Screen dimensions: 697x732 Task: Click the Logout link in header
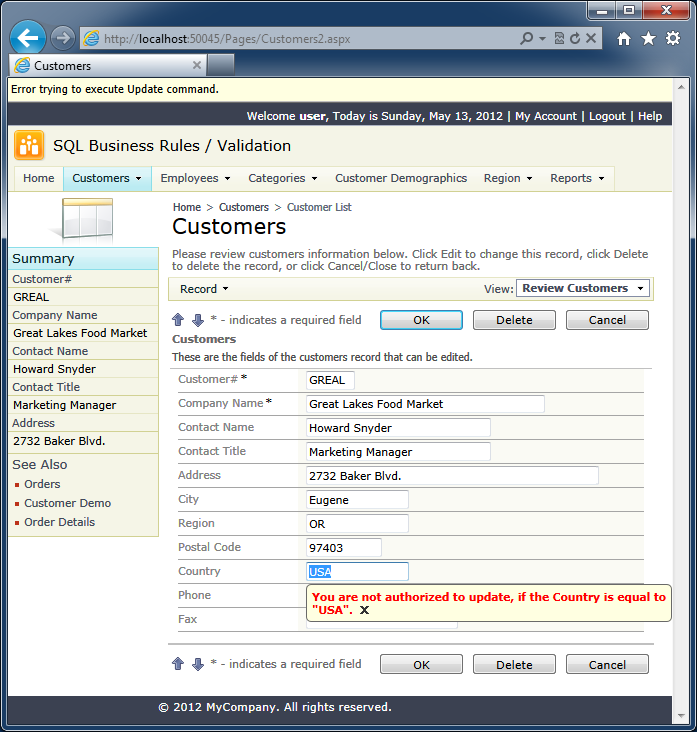(x=607, y=116)
